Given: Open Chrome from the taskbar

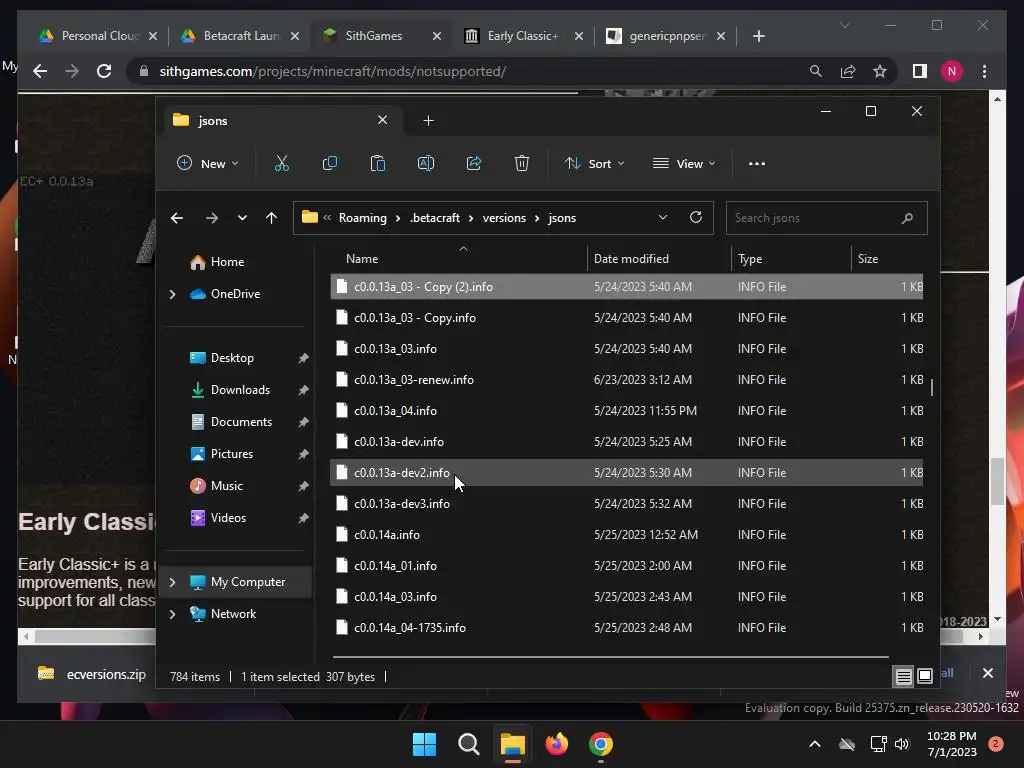Looking at the screenshot, I should point(601,744).
